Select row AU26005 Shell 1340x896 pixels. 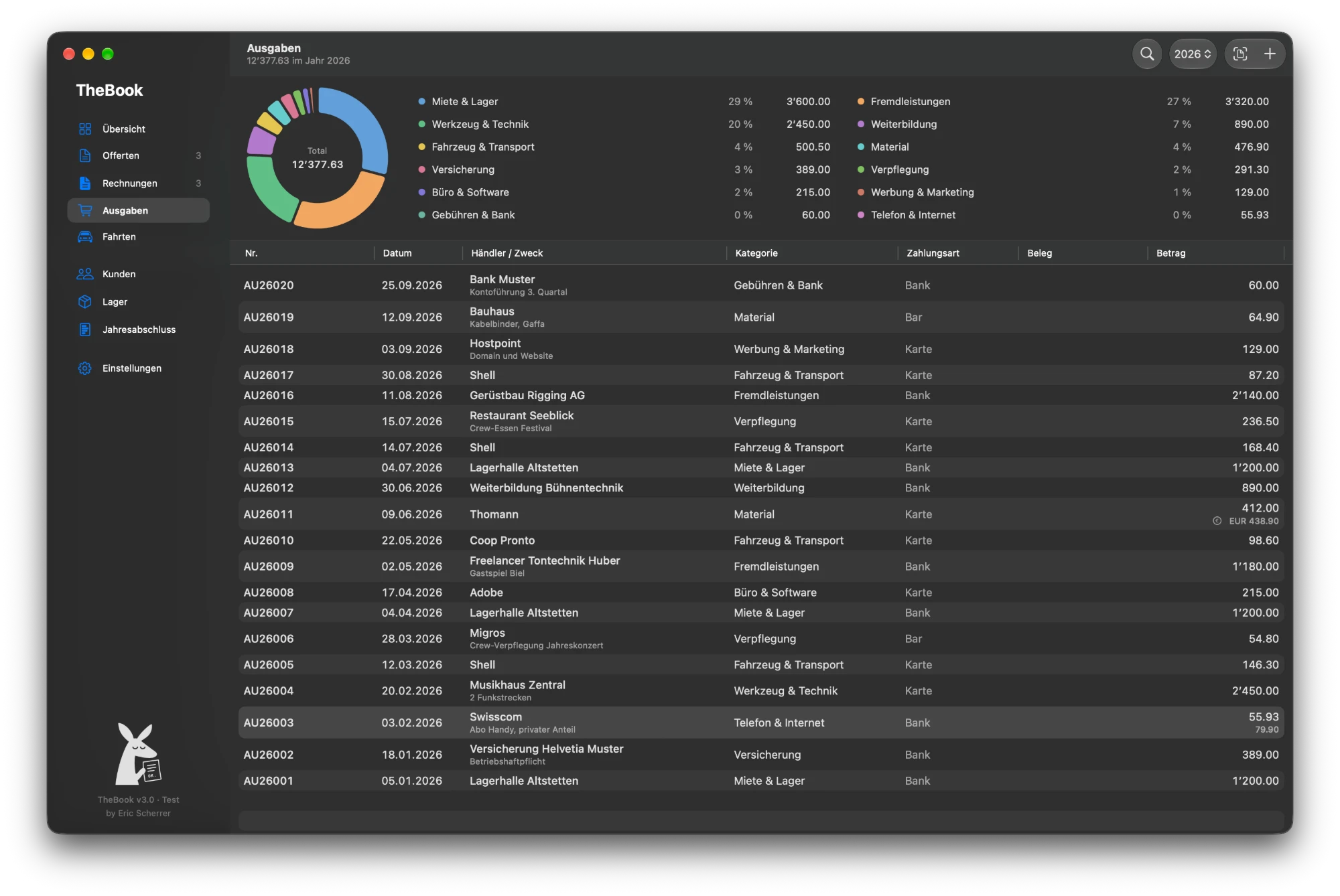point(761,665)
